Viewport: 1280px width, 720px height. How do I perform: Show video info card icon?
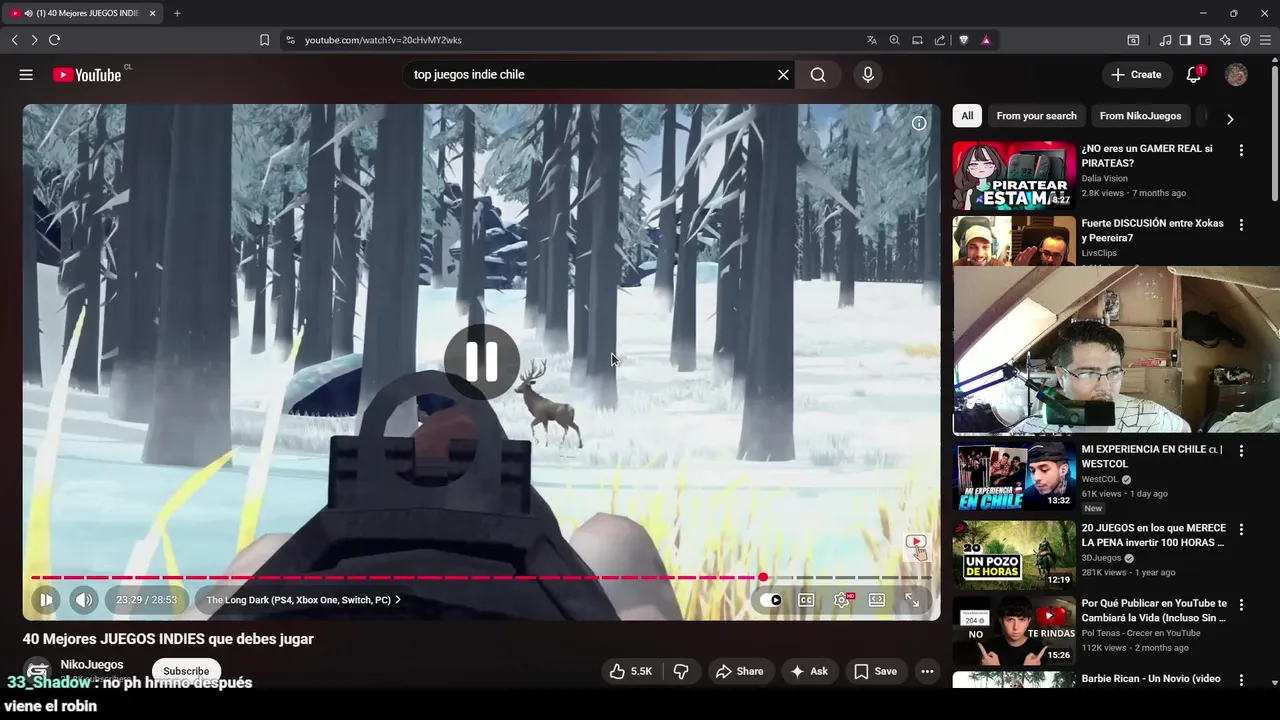click(919, 123)
